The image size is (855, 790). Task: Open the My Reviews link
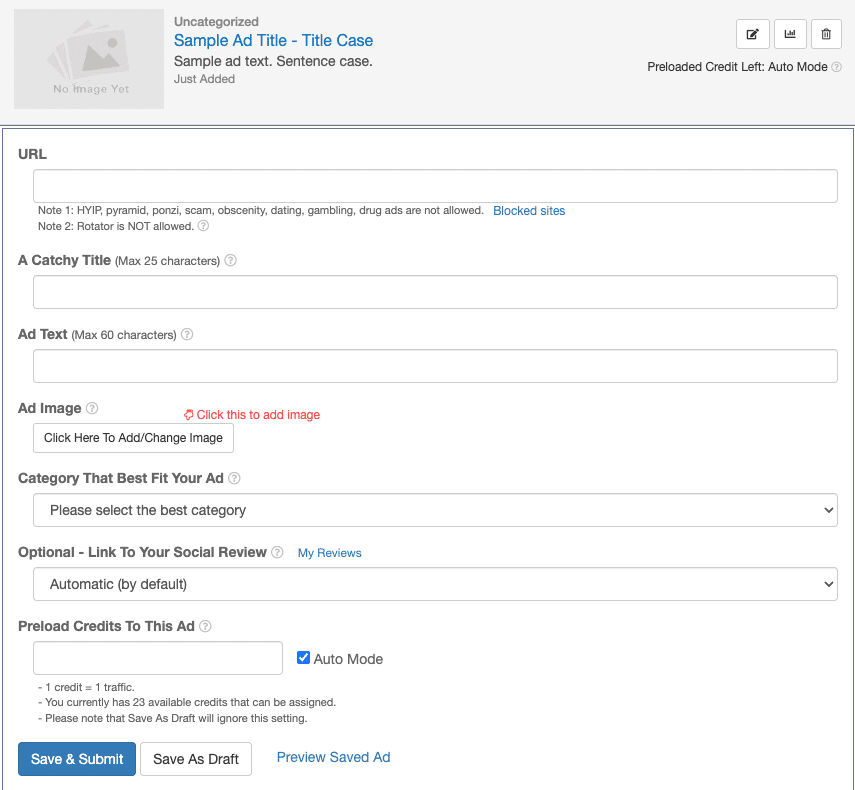tap(329, 553)
